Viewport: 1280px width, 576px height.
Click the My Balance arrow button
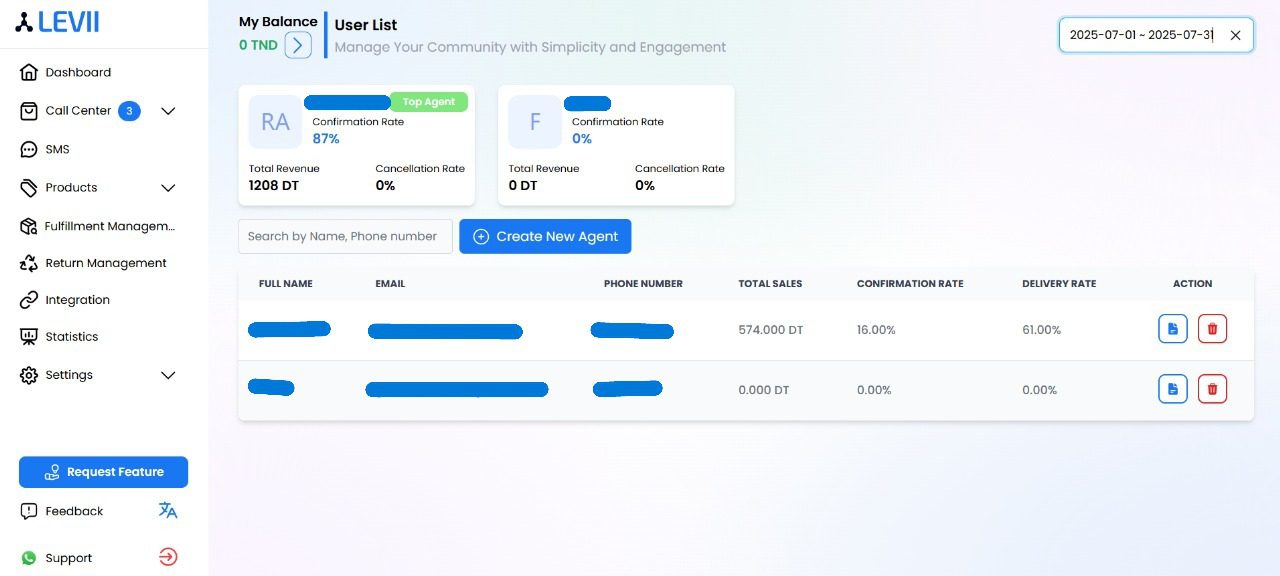pyautogui.click(x=298, y=45)
